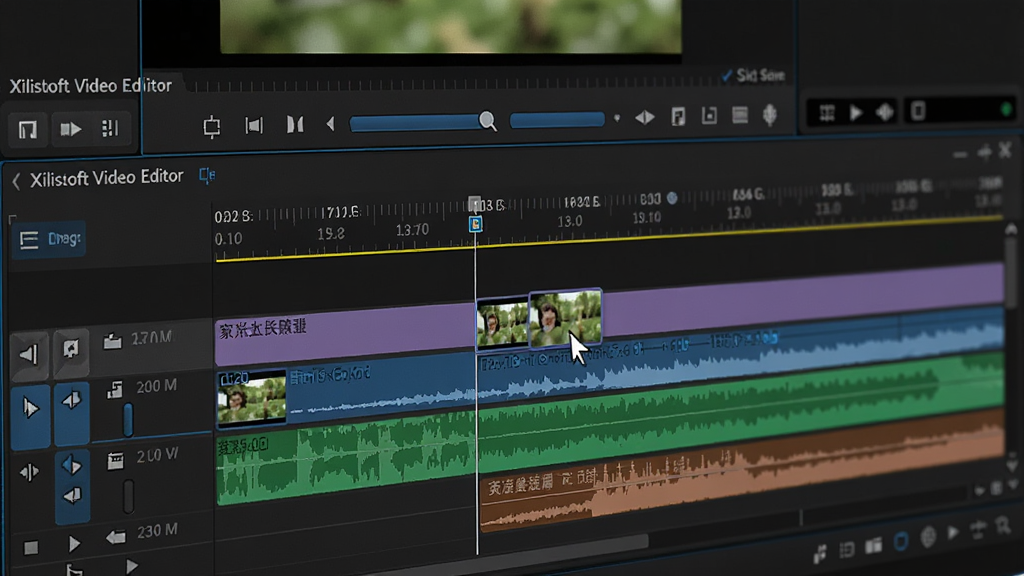Click the magnifier search icon in the bottom-right corner
The image size is (1024, 576).
(x=1004, y=526)
